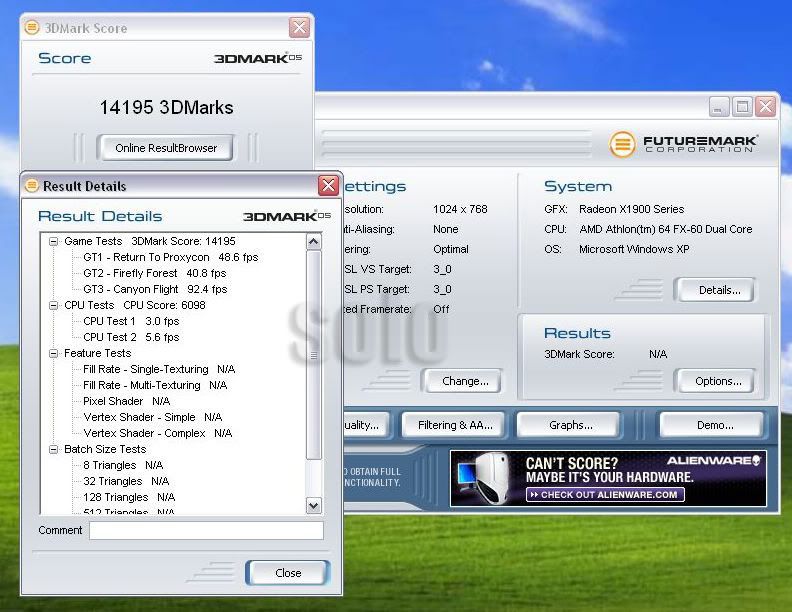
Task: Click the 14195 3DMarks score text
Action: [166, 108]
